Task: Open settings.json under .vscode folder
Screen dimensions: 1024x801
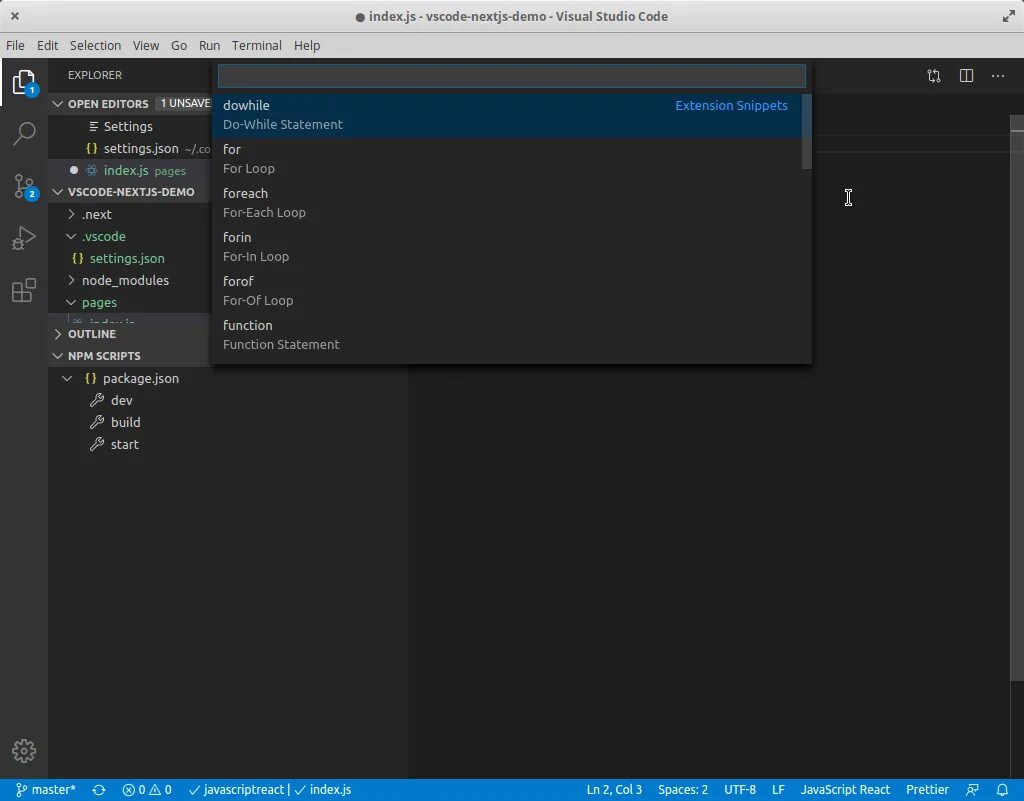Action: point(127,259)
